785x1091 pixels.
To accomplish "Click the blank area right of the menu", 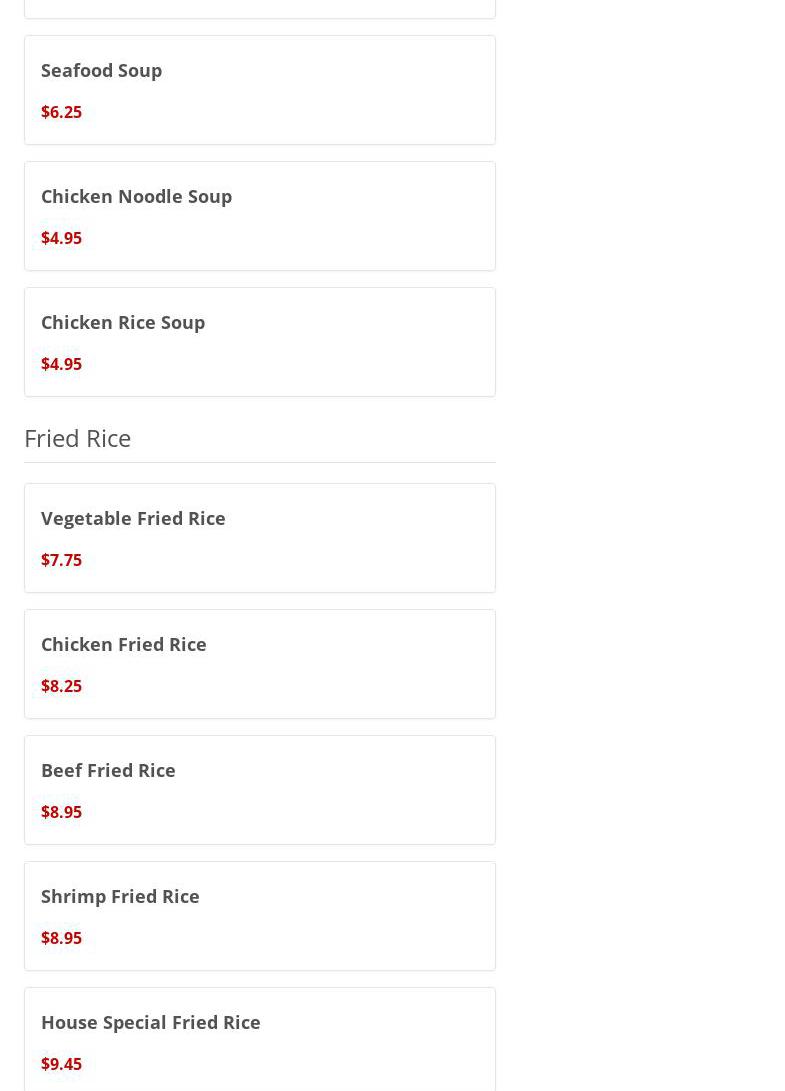I will pyautogui.click(x=640, y=500).
